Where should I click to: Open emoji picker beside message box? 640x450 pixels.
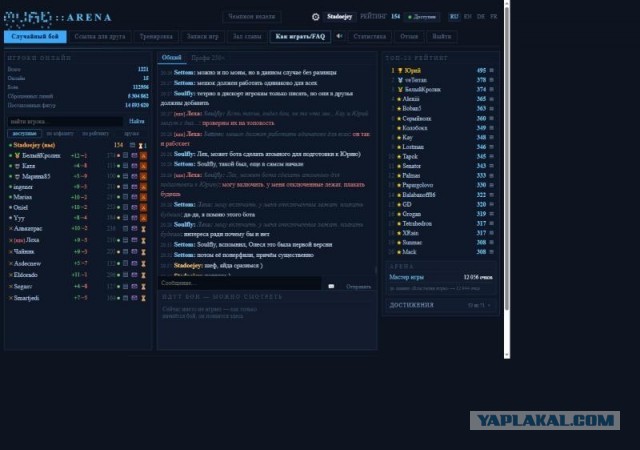[x=331, y=286]
